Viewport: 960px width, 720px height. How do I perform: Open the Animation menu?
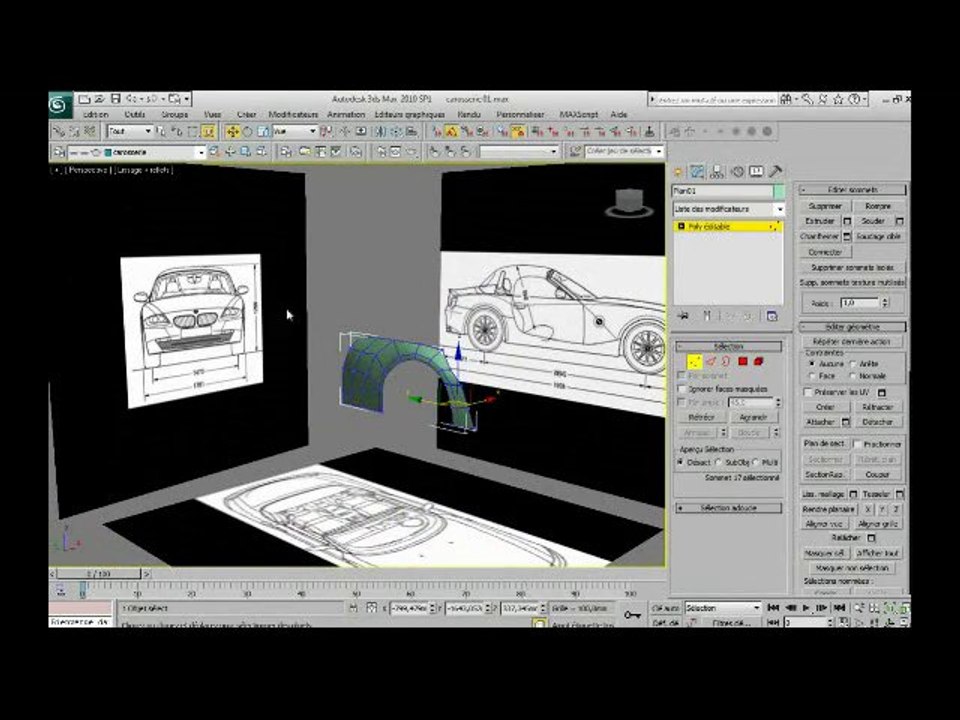(x=346, y=114)
